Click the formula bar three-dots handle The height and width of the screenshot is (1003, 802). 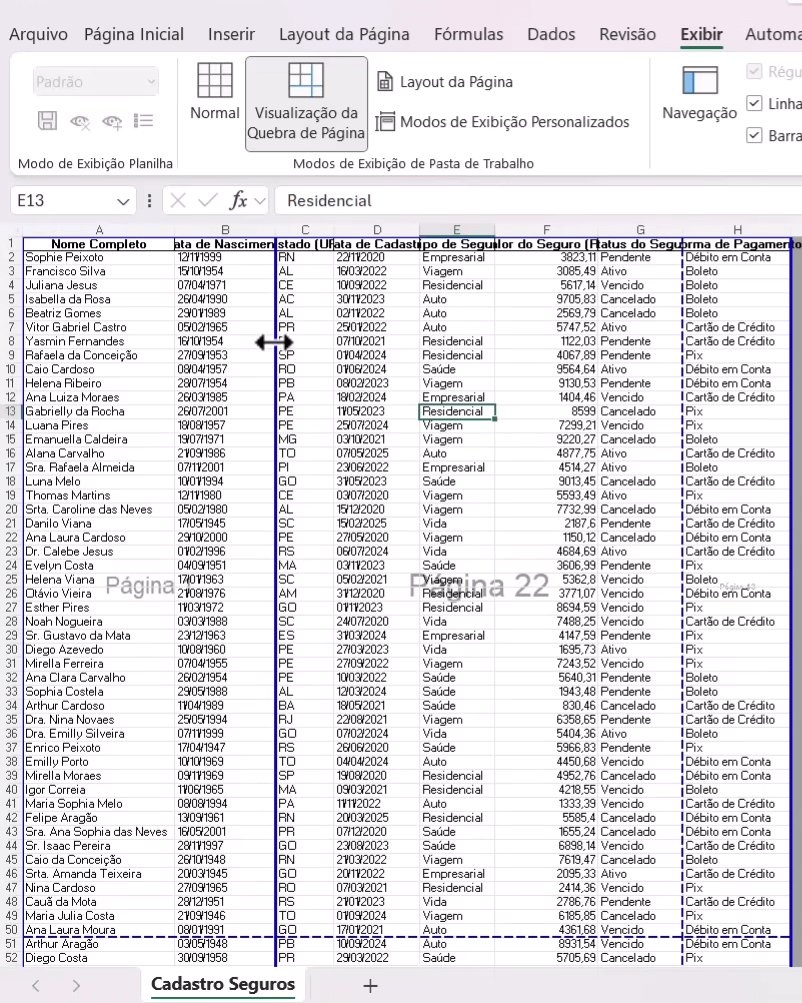coord(149,201)
